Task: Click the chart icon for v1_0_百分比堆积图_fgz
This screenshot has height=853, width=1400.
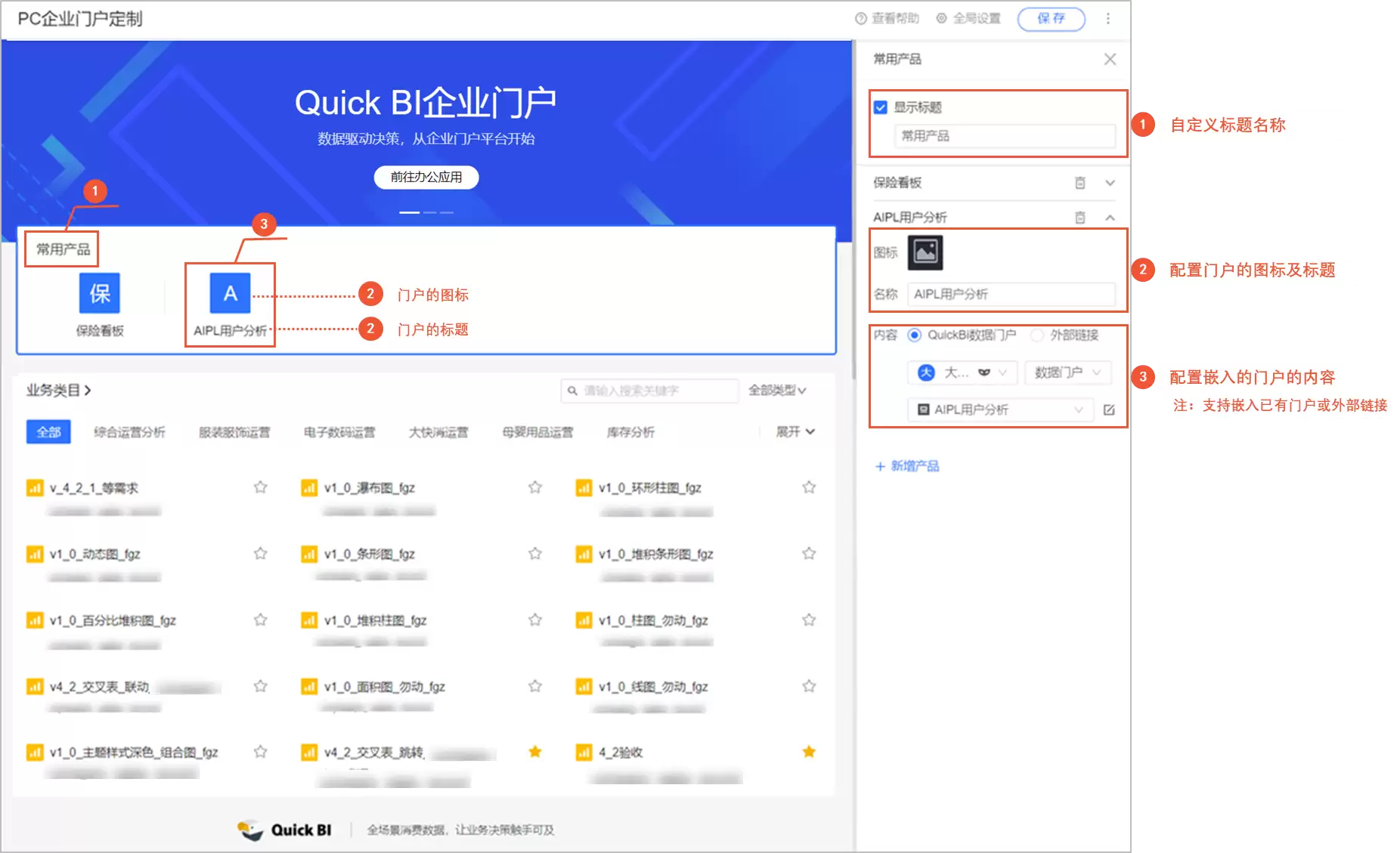Action: pyautogui.click(x=35, y=620)
